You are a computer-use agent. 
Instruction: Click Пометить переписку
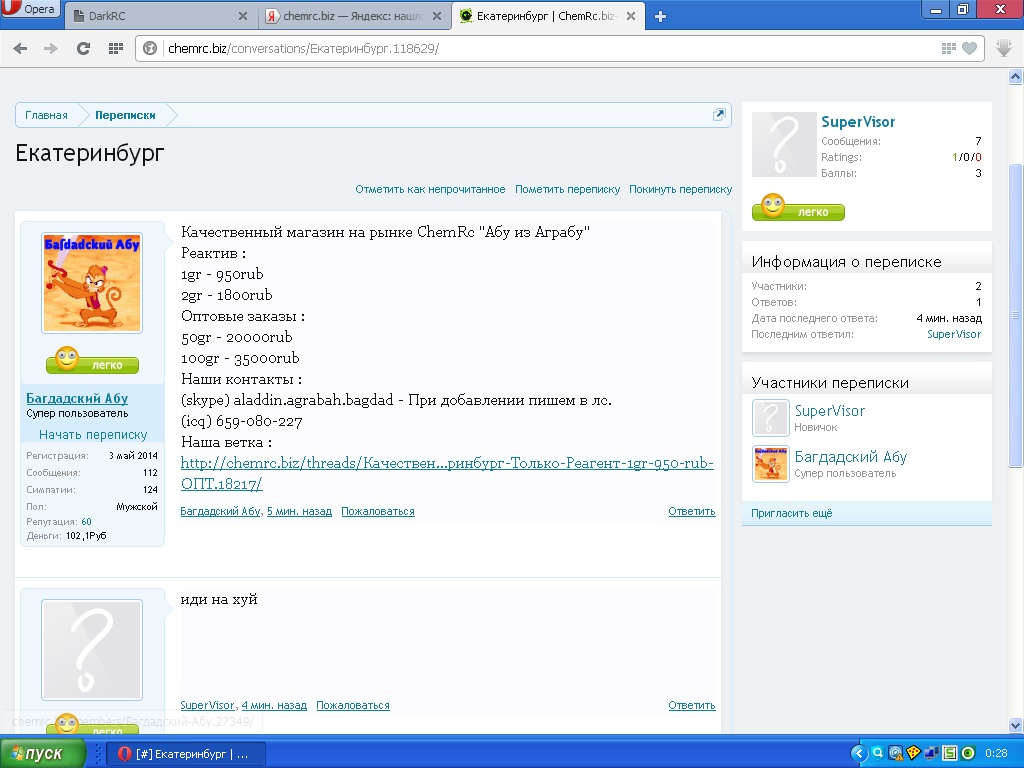pos(568,189)
